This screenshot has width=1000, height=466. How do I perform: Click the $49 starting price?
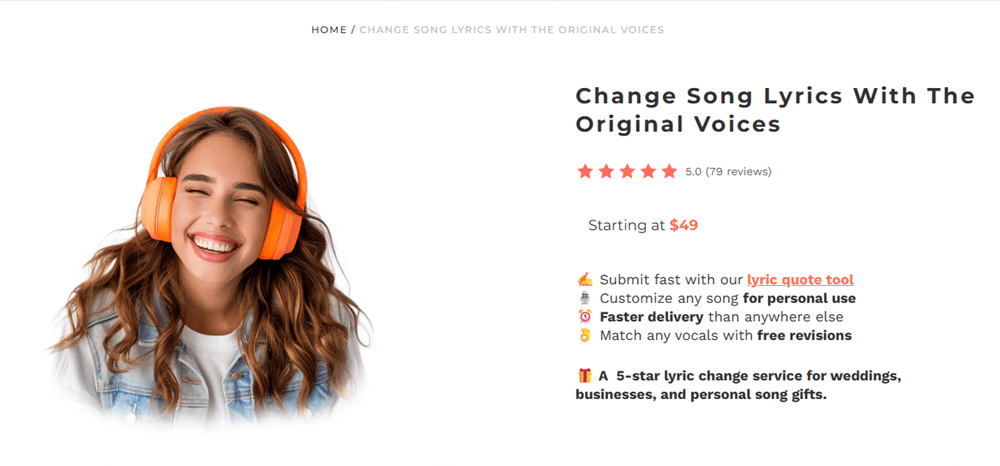pyautogui.click(x=684, y=225)
